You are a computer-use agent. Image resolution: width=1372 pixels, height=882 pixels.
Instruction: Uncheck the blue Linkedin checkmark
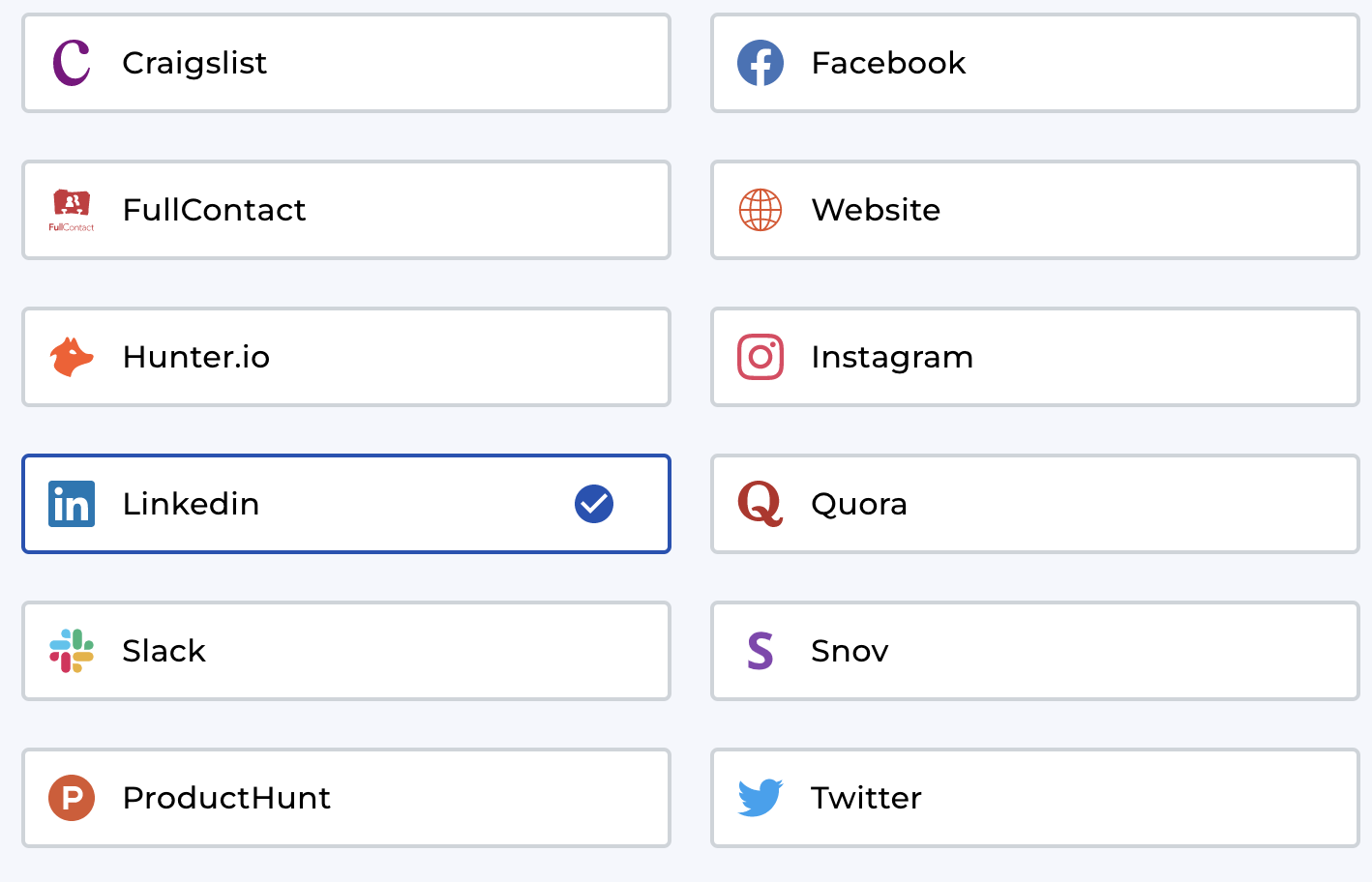[594, 504]
